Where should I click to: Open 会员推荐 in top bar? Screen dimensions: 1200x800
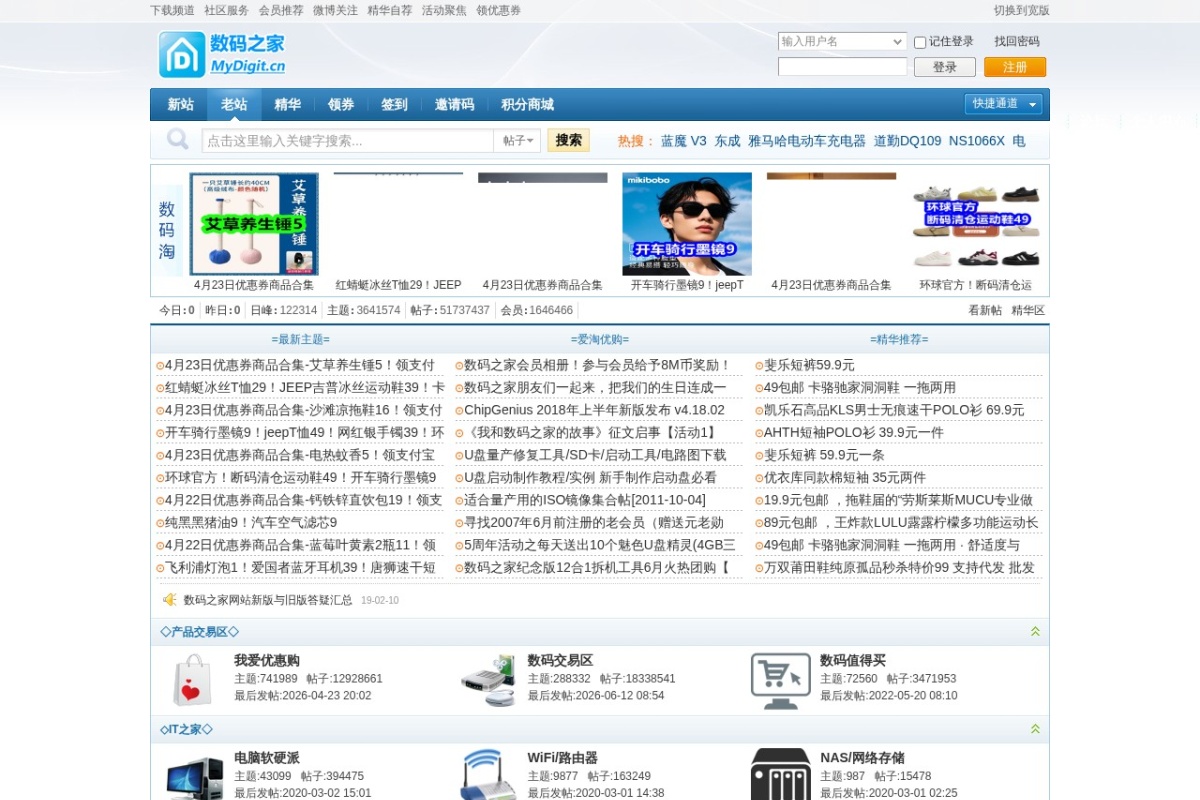point(281,11)
